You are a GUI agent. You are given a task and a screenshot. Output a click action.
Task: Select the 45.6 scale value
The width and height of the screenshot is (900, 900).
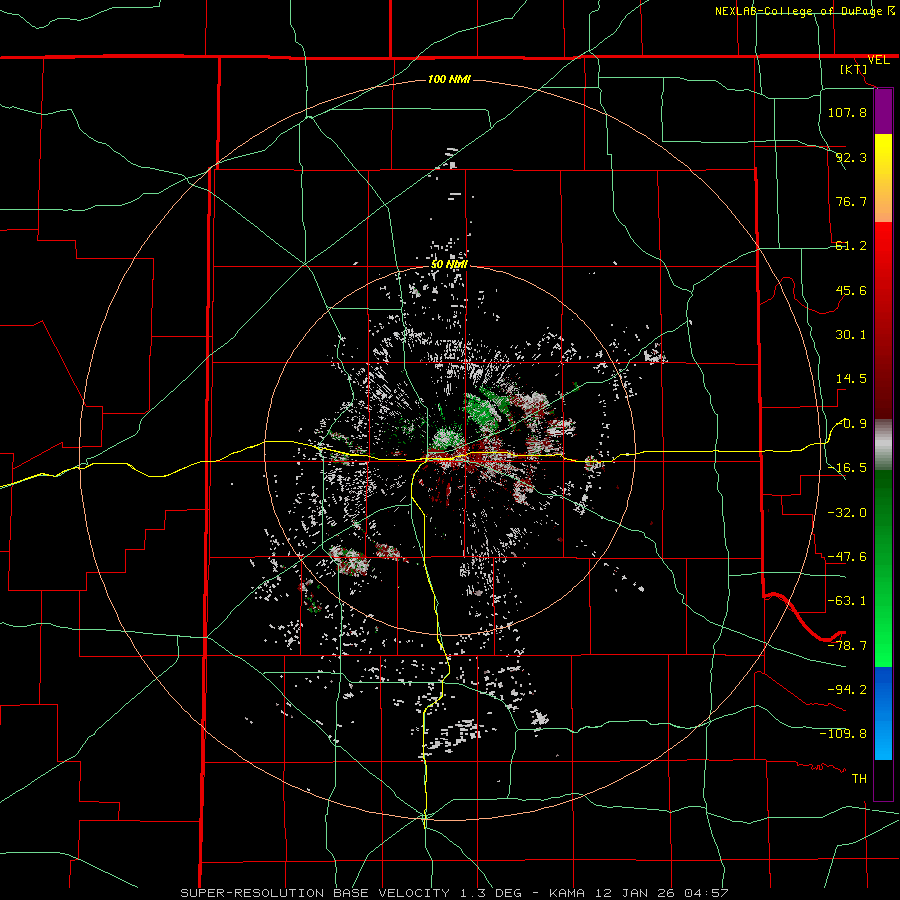(851, 290)
